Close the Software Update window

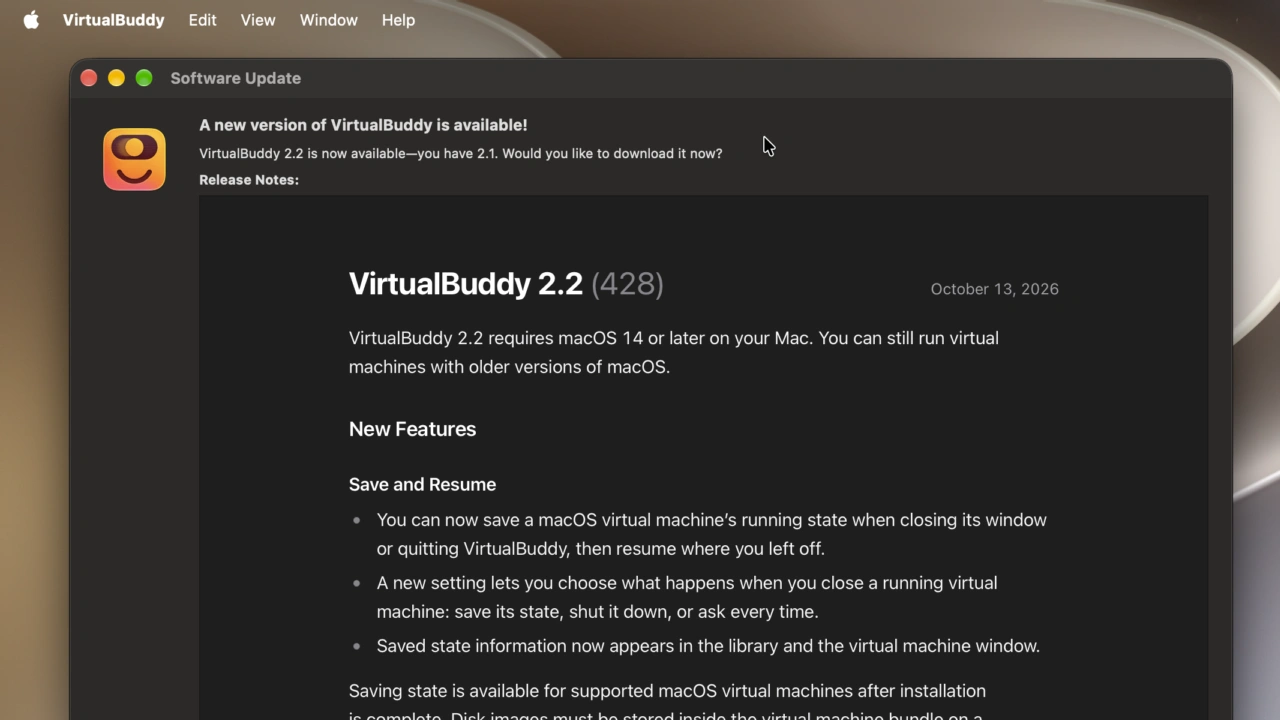pyautogui.click(x=89, y=78)
